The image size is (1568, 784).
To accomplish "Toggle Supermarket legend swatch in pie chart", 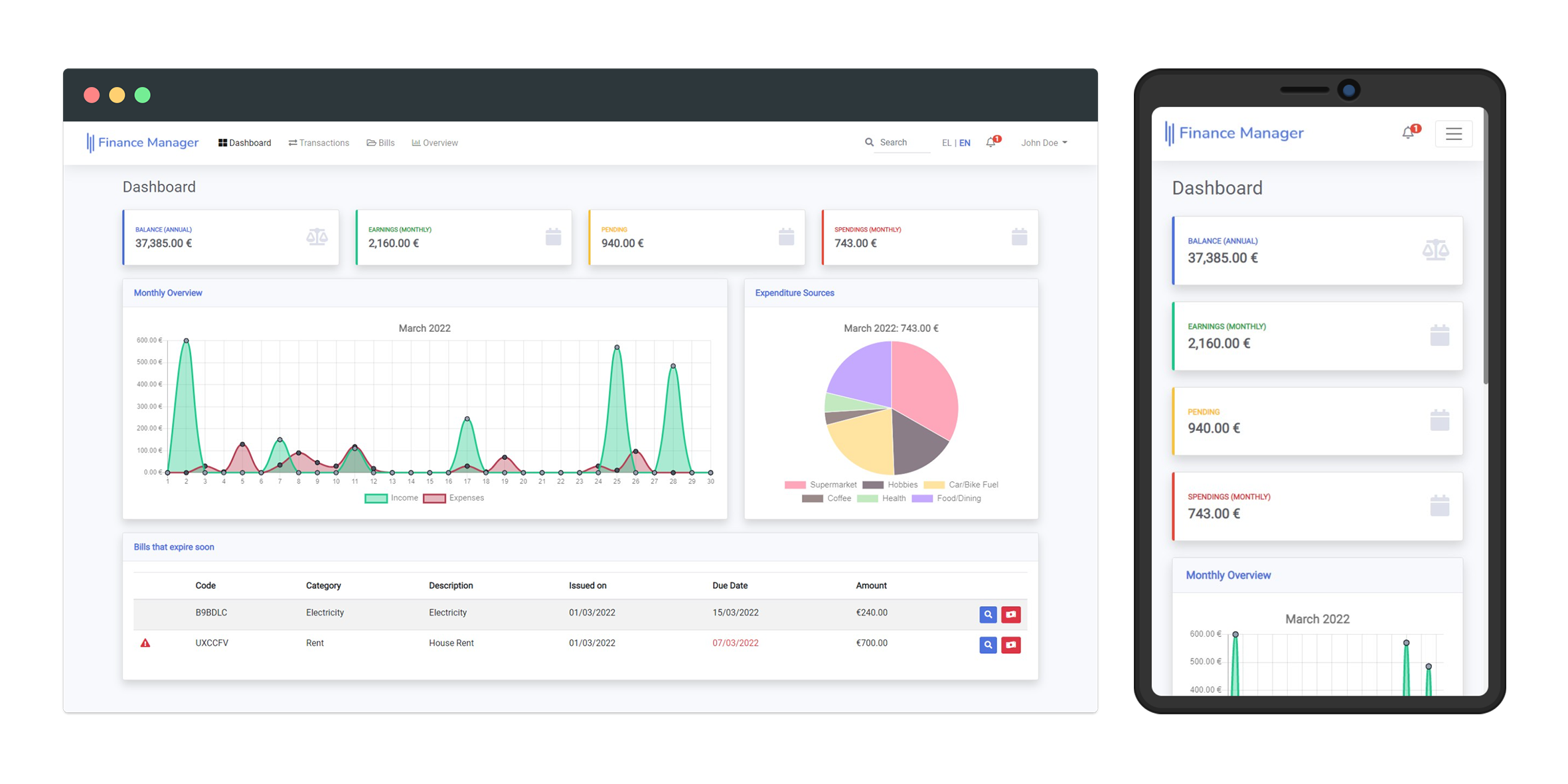I will [x=795, y=485].
